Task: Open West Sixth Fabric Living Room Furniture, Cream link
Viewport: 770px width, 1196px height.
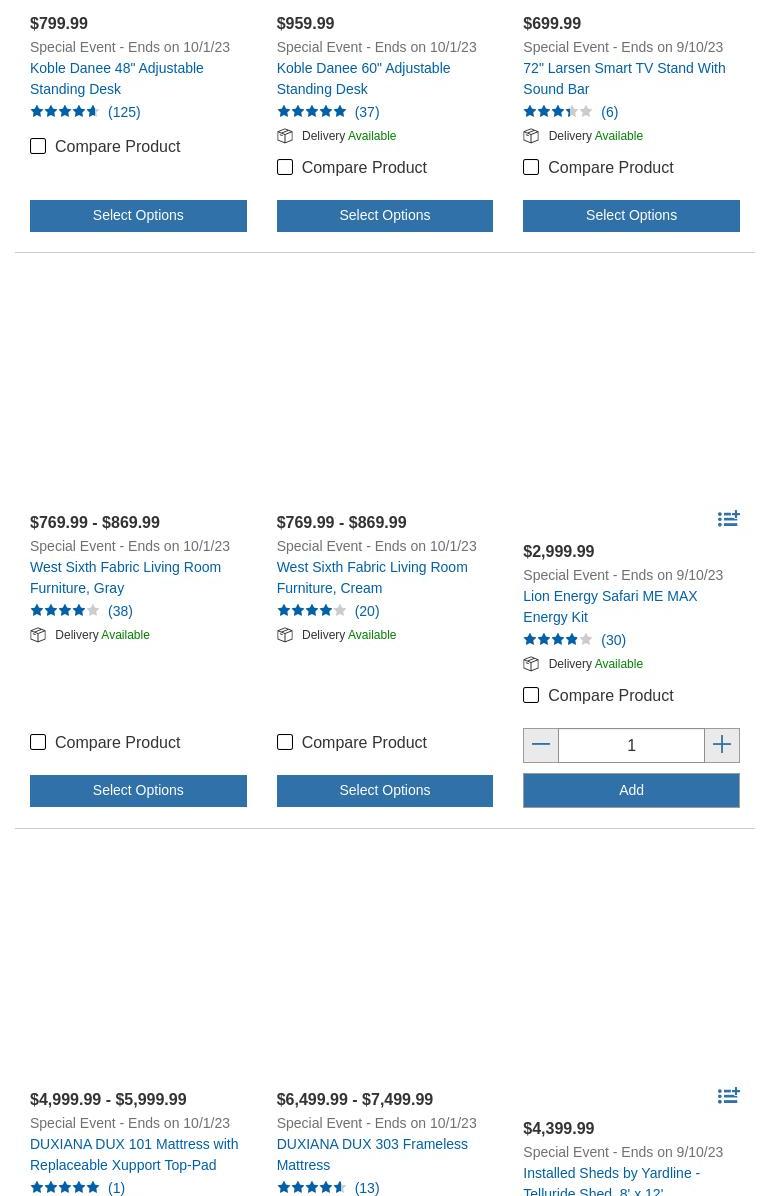Action: [x=372, y=577]
